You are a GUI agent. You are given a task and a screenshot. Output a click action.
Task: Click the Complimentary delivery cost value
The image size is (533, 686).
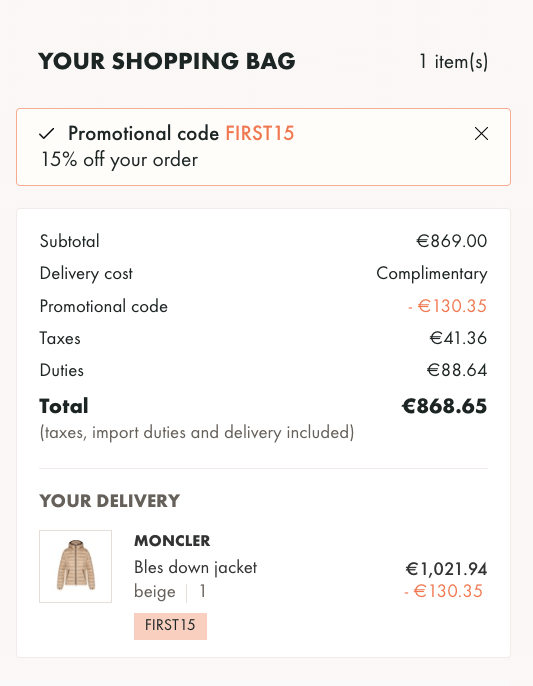tap(432, 274)
